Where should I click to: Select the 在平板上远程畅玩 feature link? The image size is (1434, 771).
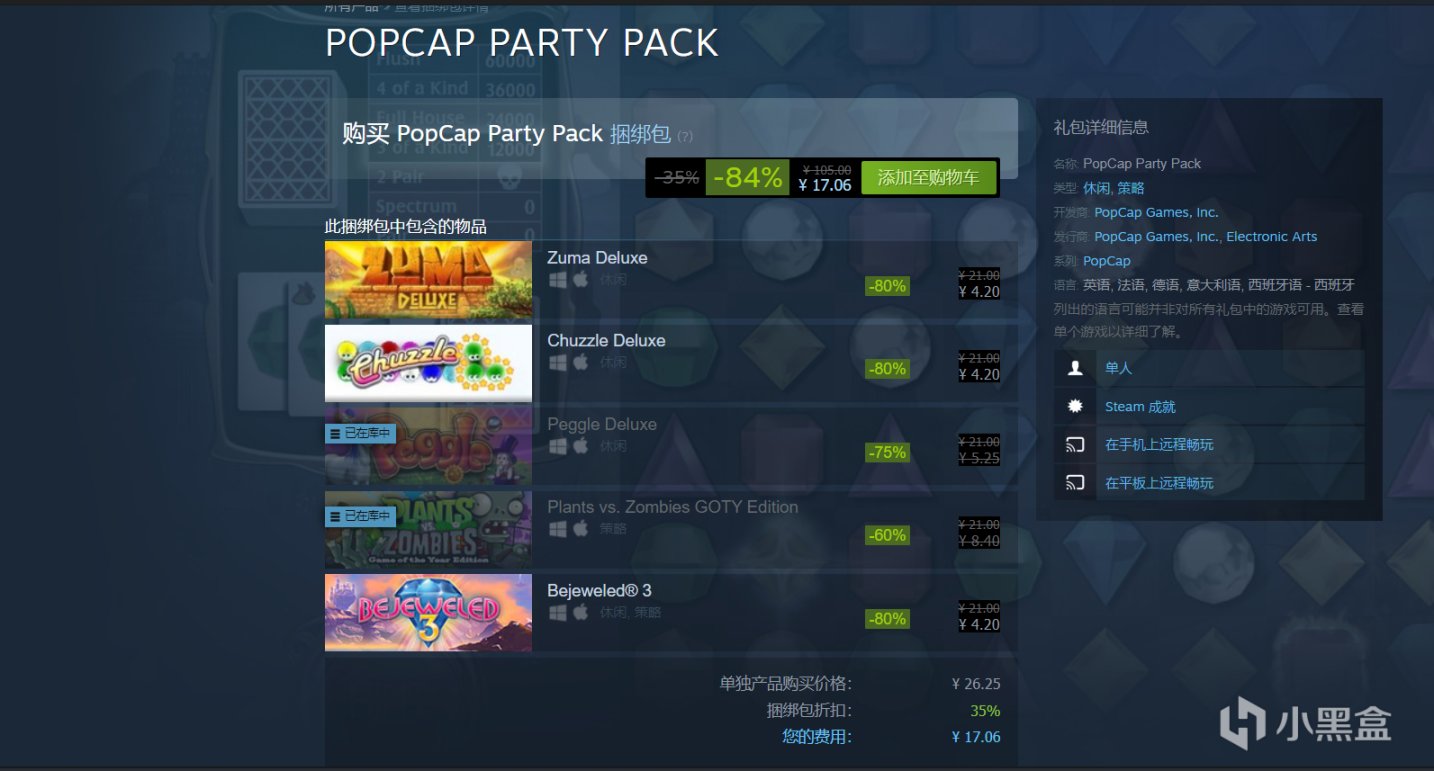point(1159,483)
